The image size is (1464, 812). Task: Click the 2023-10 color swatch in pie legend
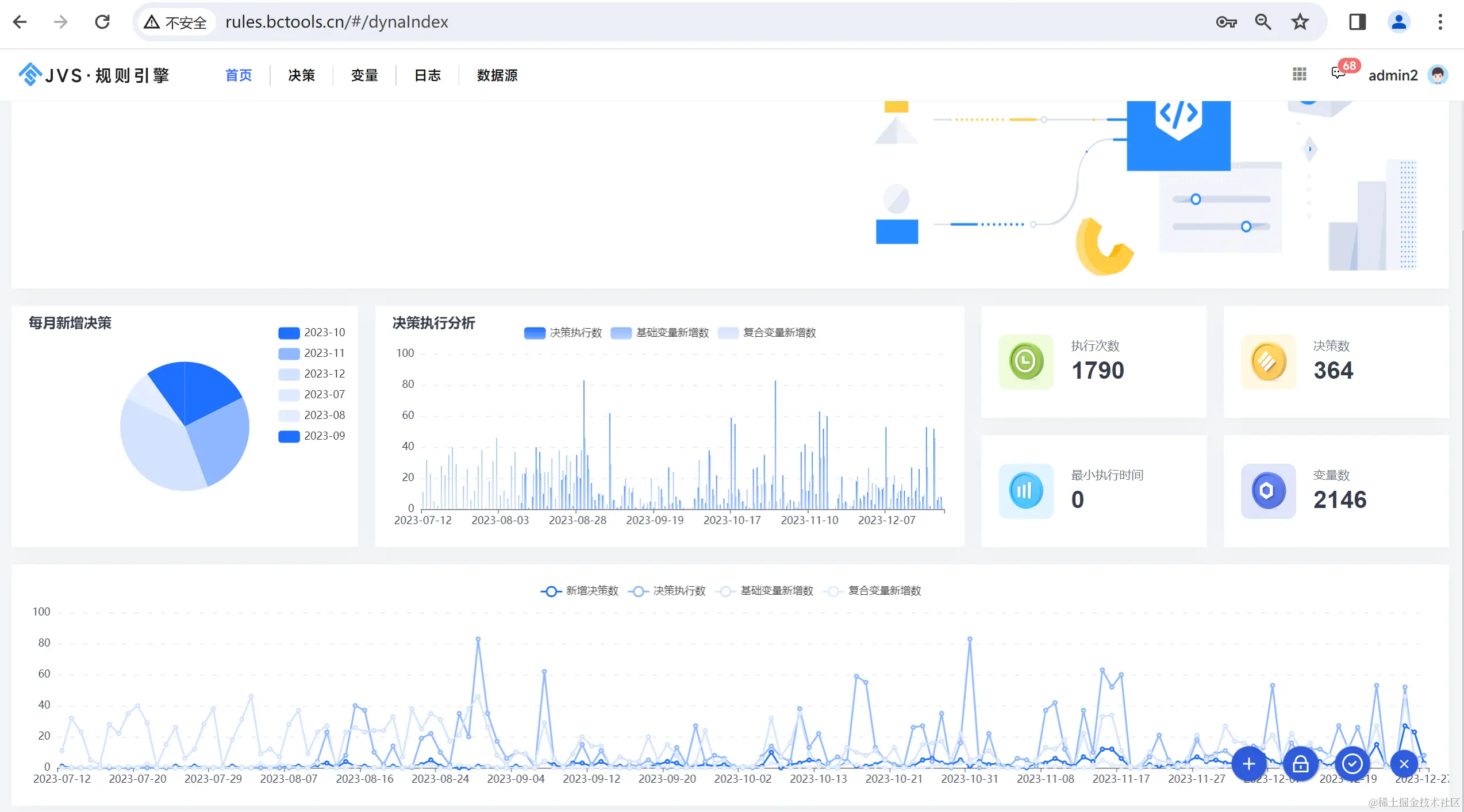(289, 333)
